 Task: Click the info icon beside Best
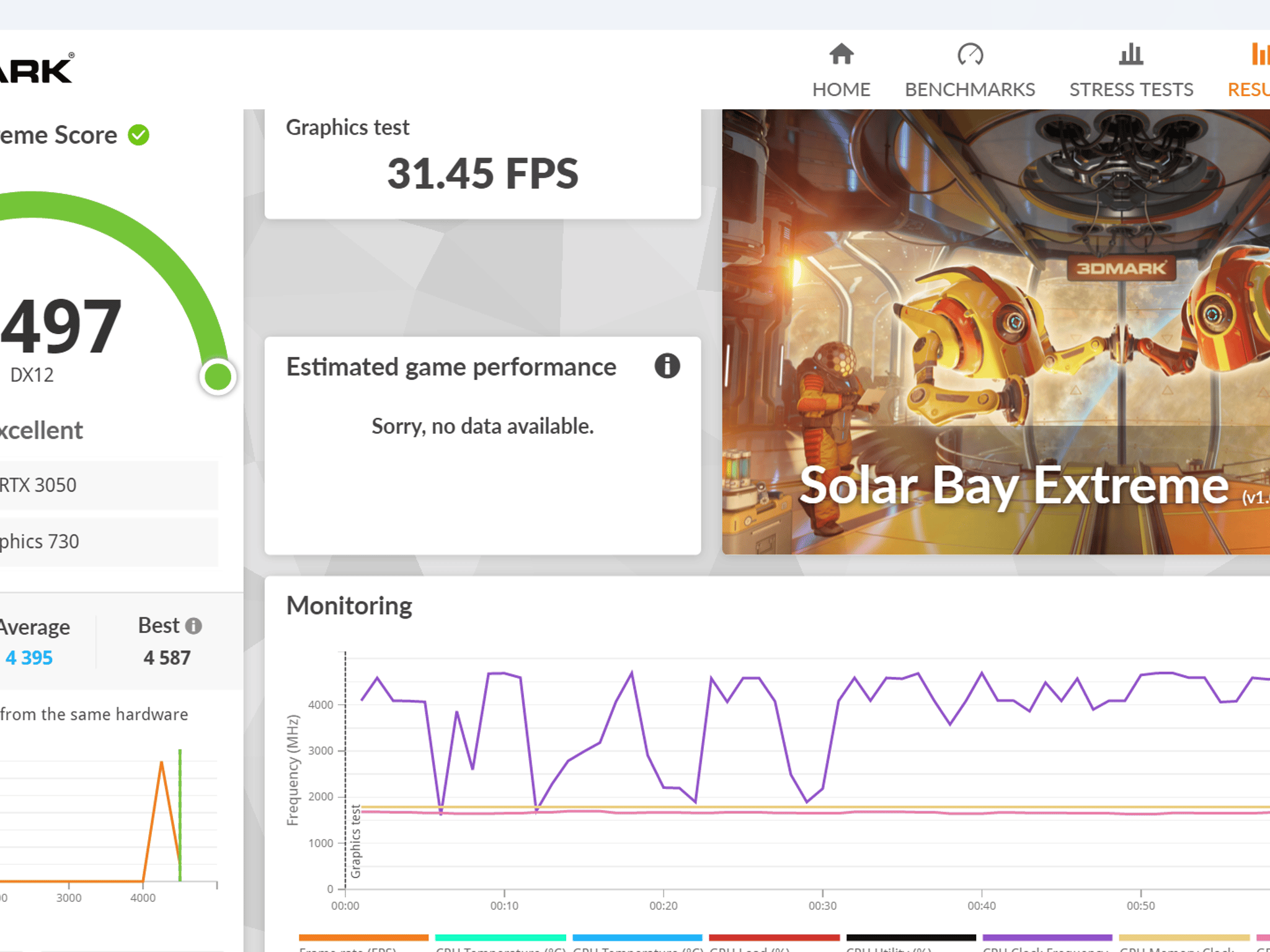point(193,626)
